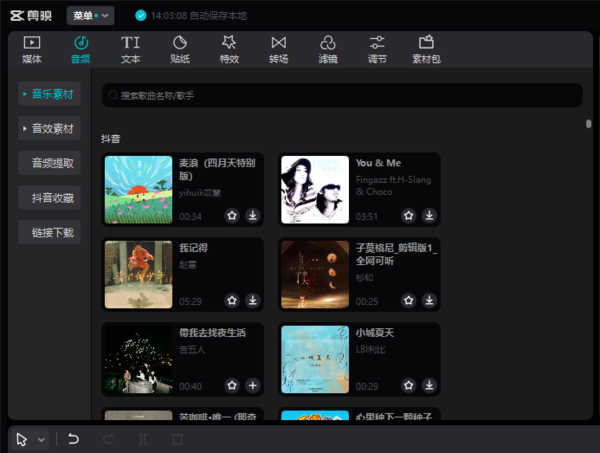Favorite the 卖浪 song with star
Screen dimensions: 600x453
click(x=231, y=215)
